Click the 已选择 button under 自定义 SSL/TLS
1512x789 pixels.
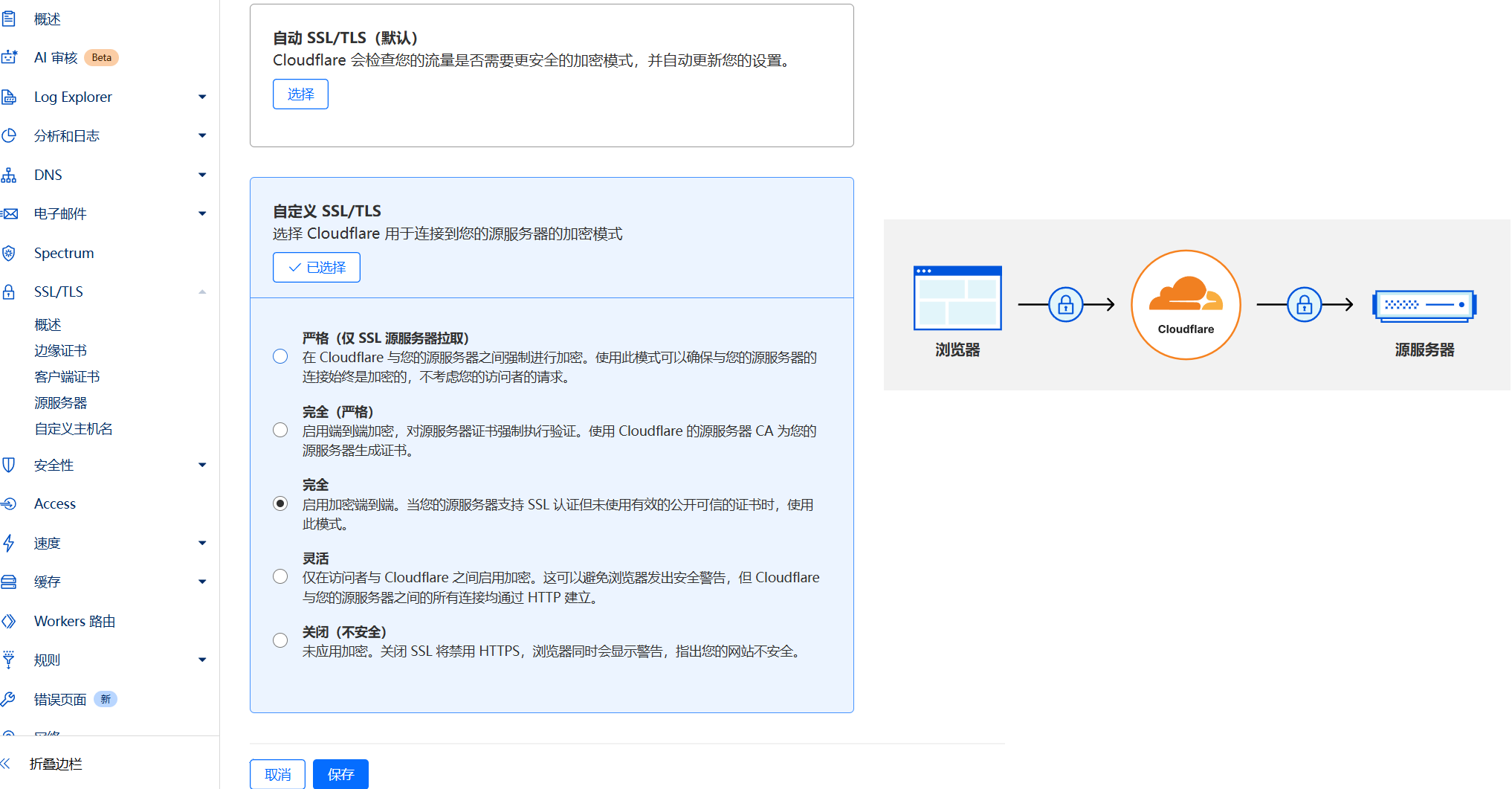pyautogui.click(x=317, y=267)
